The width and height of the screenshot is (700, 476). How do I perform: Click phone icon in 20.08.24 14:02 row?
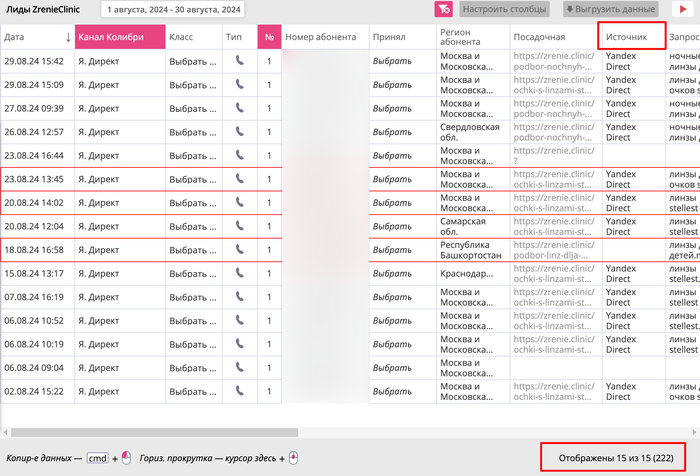click(240, 202)
